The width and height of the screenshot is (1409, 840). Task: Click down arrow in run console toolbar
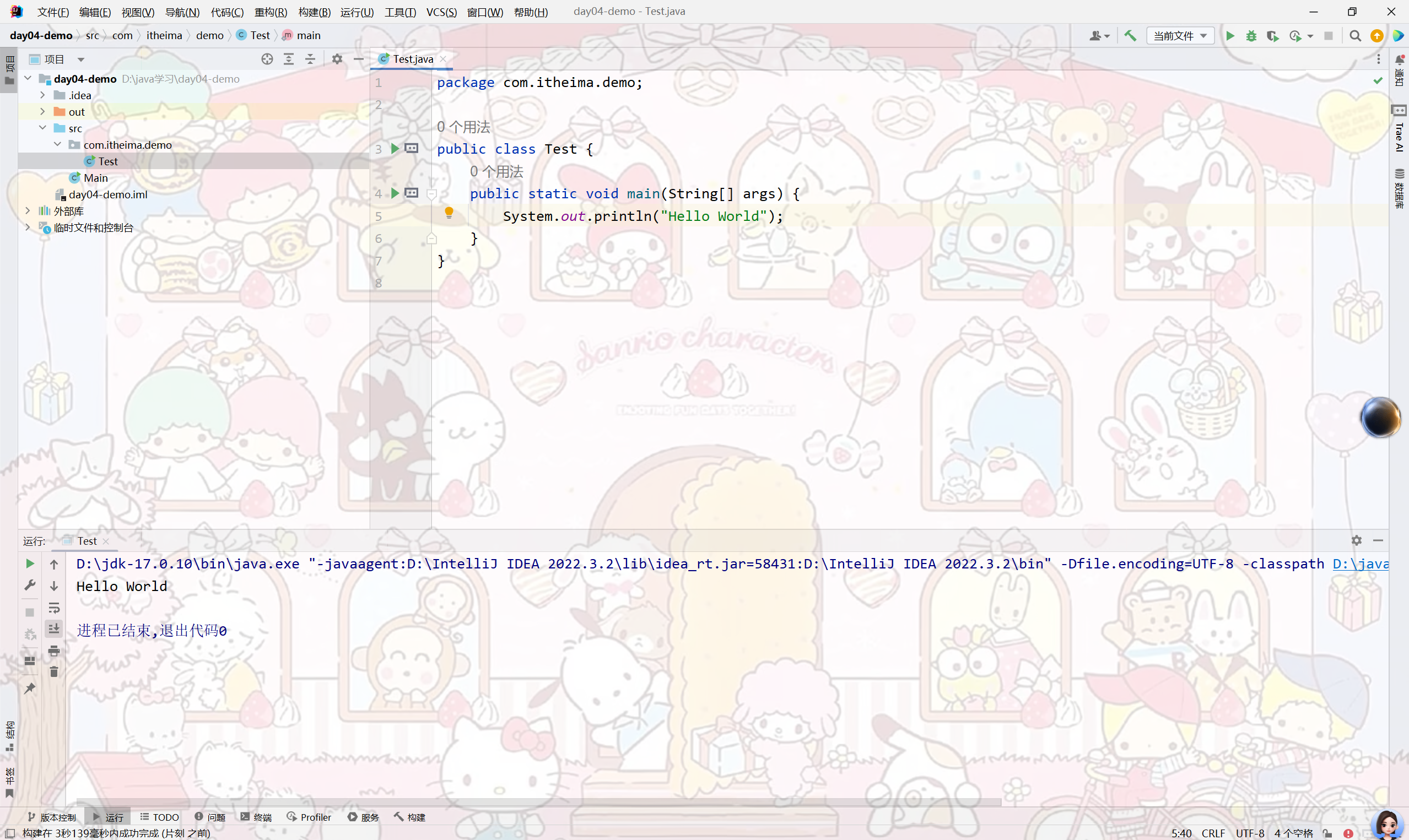pos(54,586)
